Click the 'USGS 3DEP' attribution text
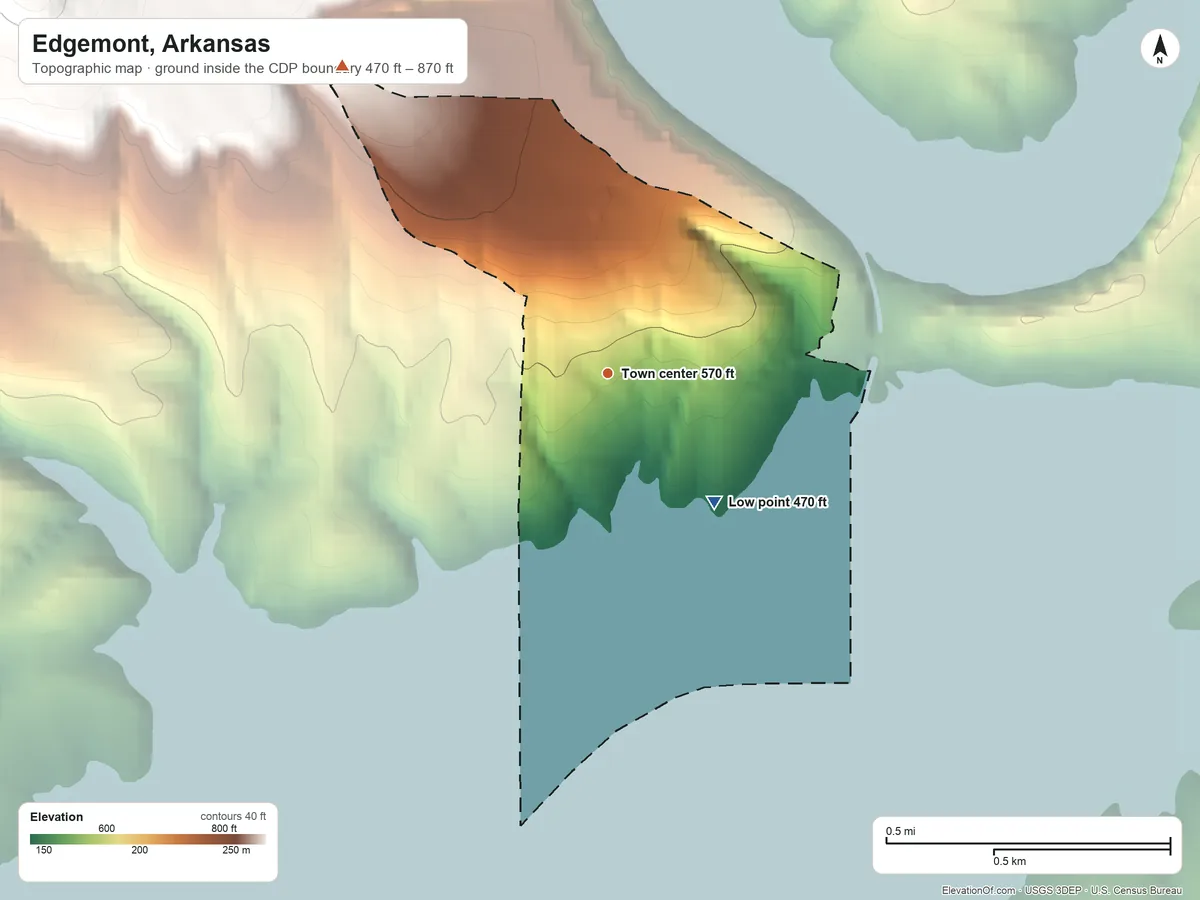This screenshot has height=900, width=1200. [x=1054, y=890]
